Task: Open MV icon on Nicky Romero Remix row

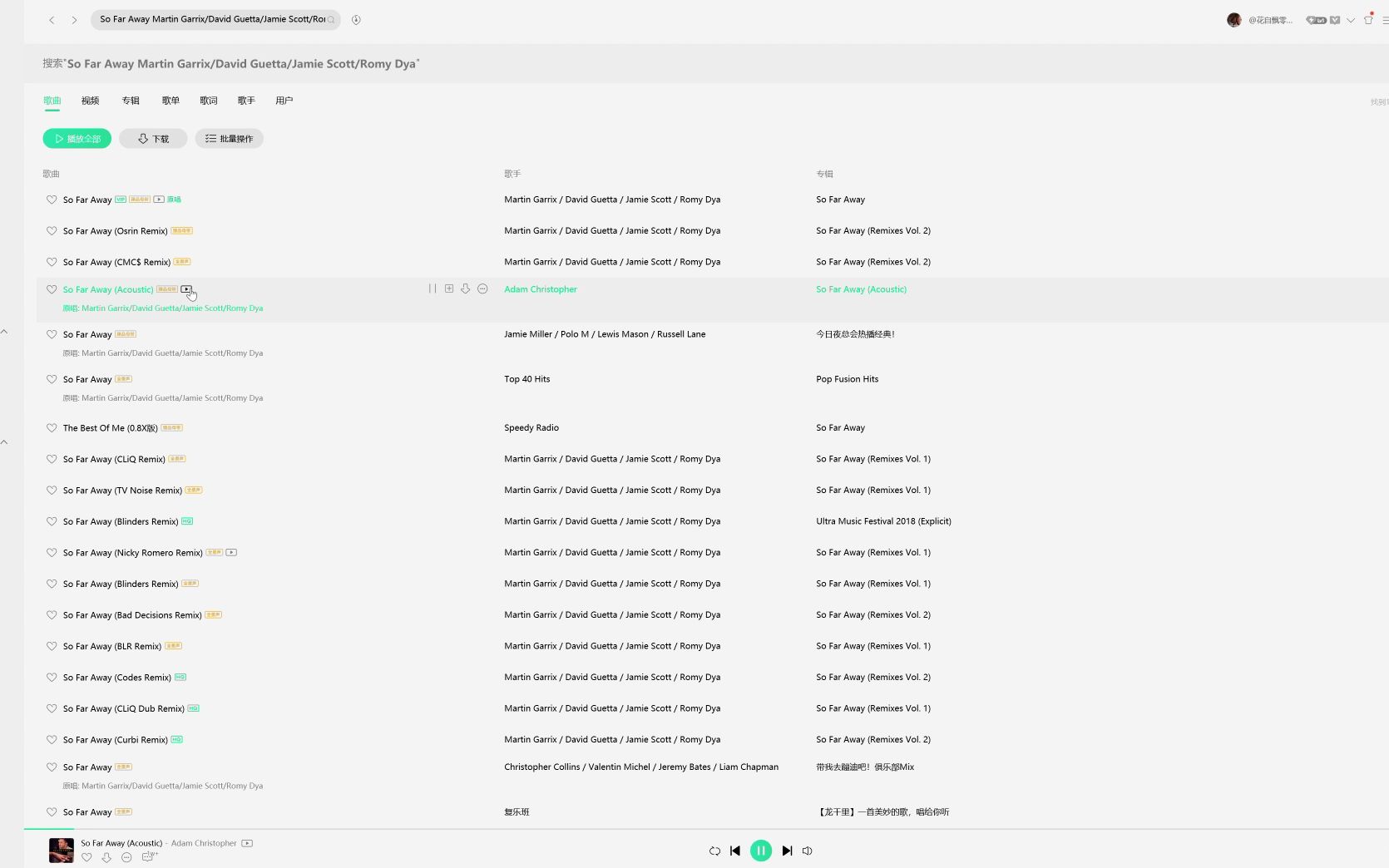Action: pos(232,553)
